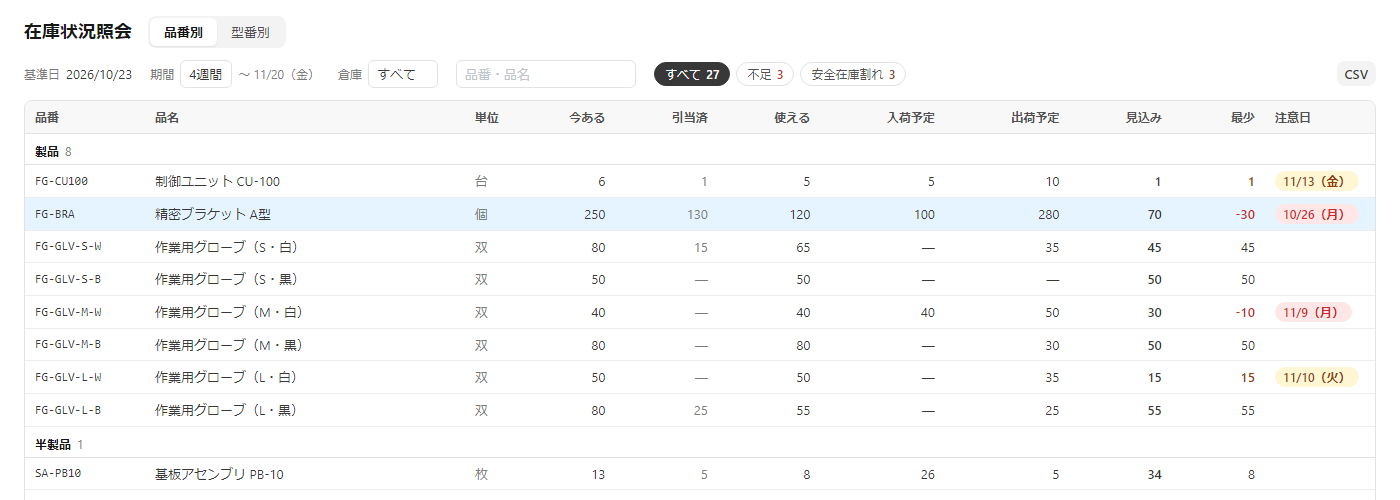
Task: Export data with the CSV button
Action: (1356, 74)
